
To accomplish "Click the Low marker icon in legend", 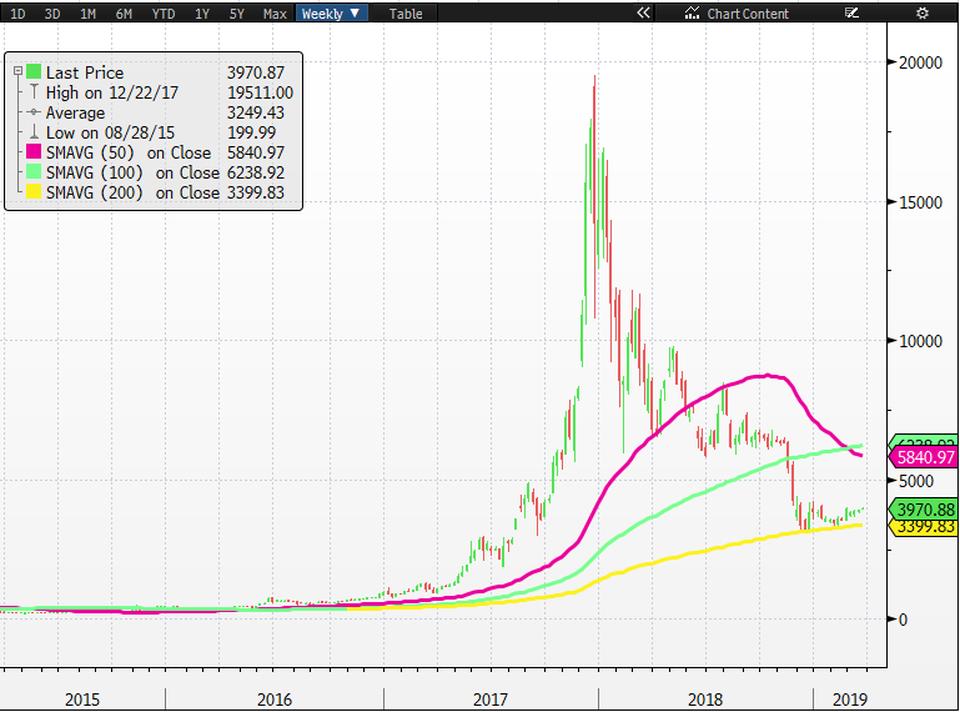I will (x=34, y=132).
